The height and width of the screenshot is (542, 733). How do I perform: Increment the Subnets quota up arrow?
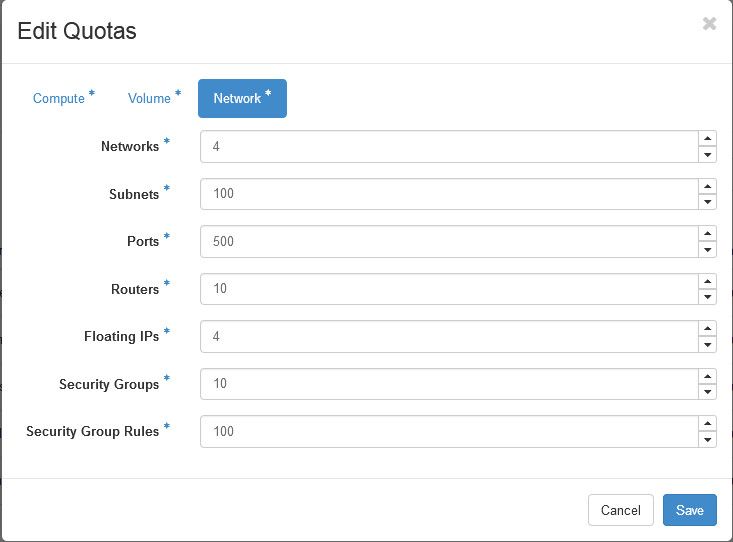point(707,186)
